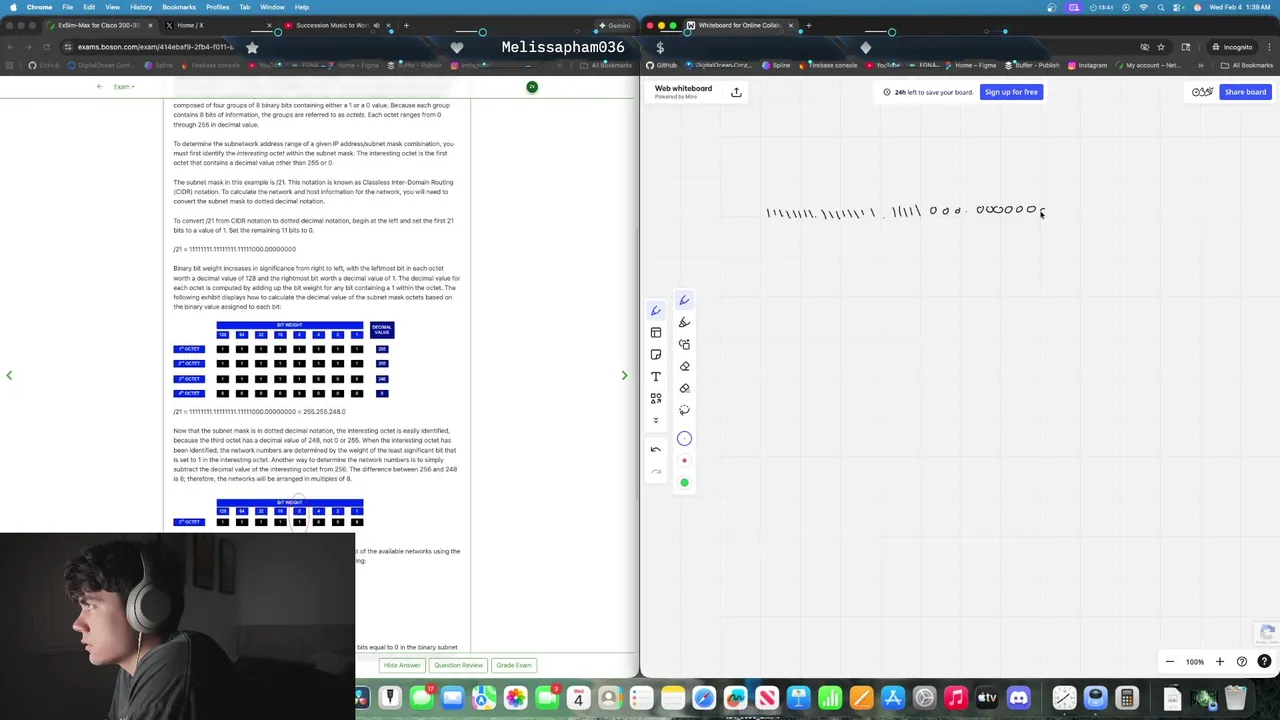Open the Edit menu
1280x720 pixels.
[89, 7]
